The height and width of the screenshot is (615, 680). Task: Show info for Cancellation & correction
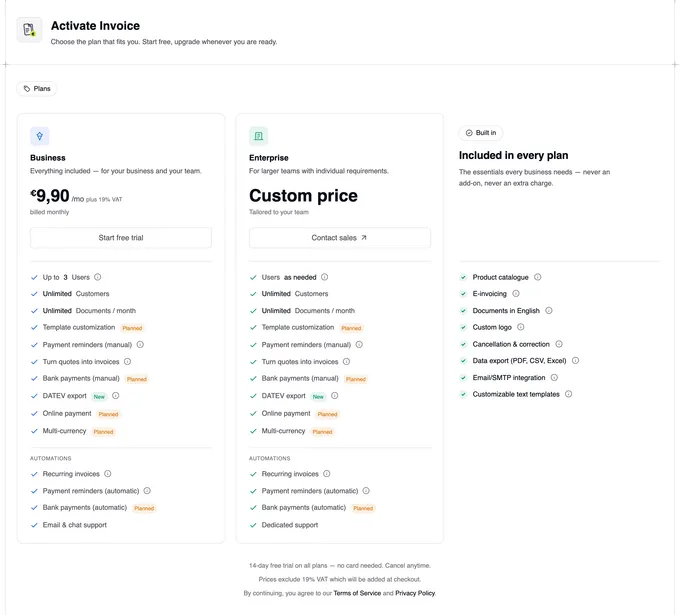[559, 344]
